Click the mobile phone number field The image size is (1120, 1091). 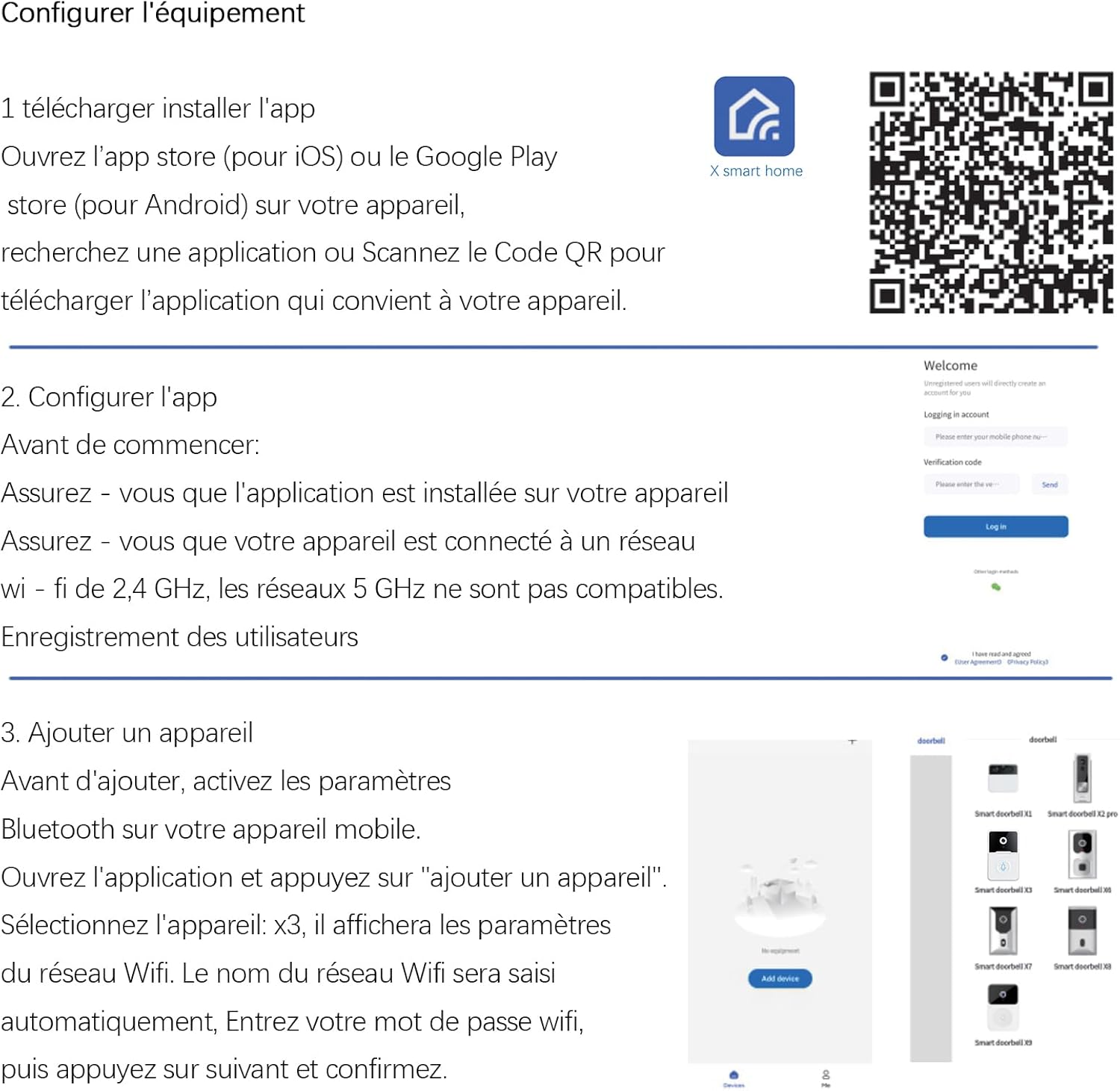(x=995, y=437)
